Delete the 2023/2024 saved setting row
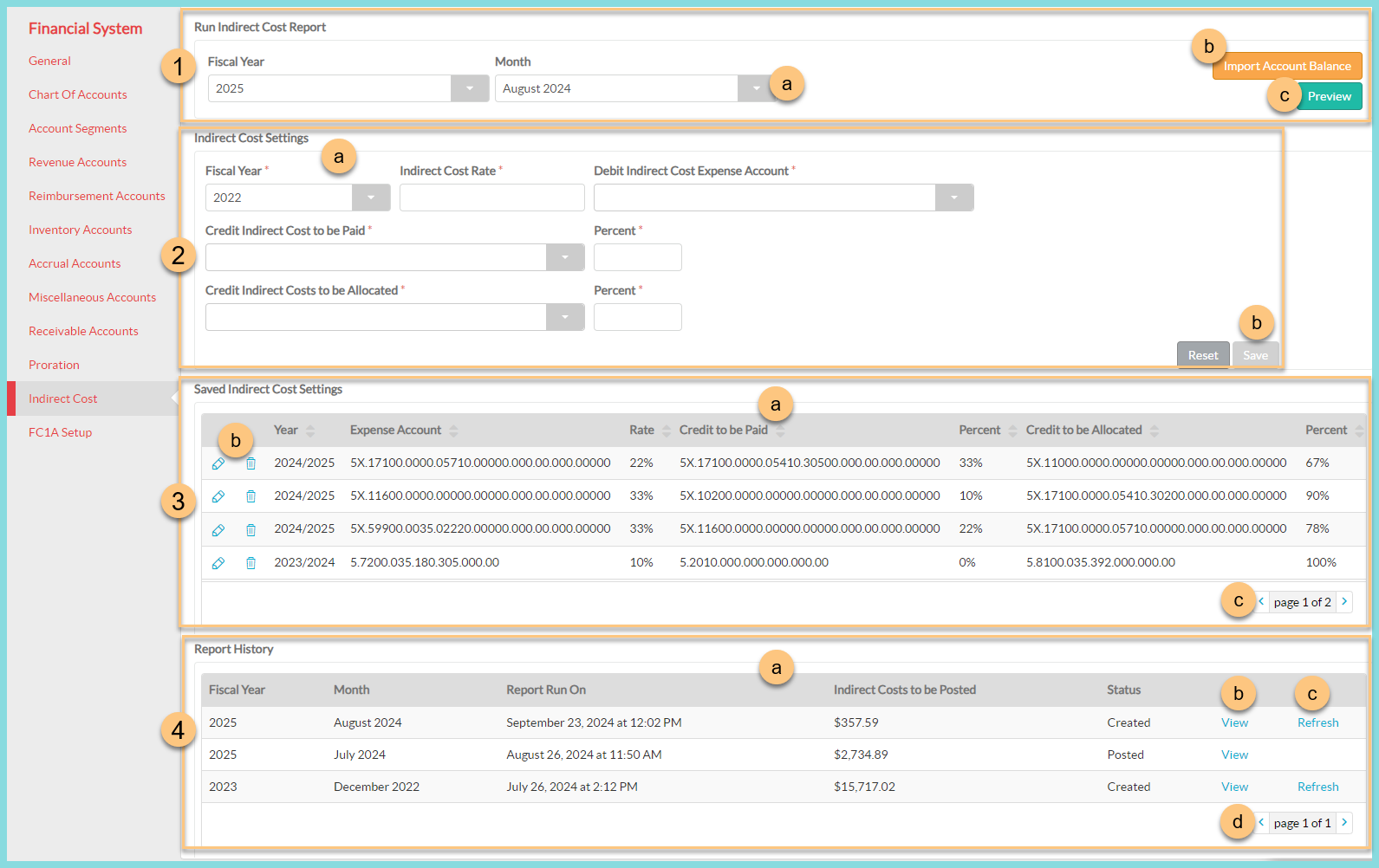This screenshot has width=1379, height=868. point(250,563)
